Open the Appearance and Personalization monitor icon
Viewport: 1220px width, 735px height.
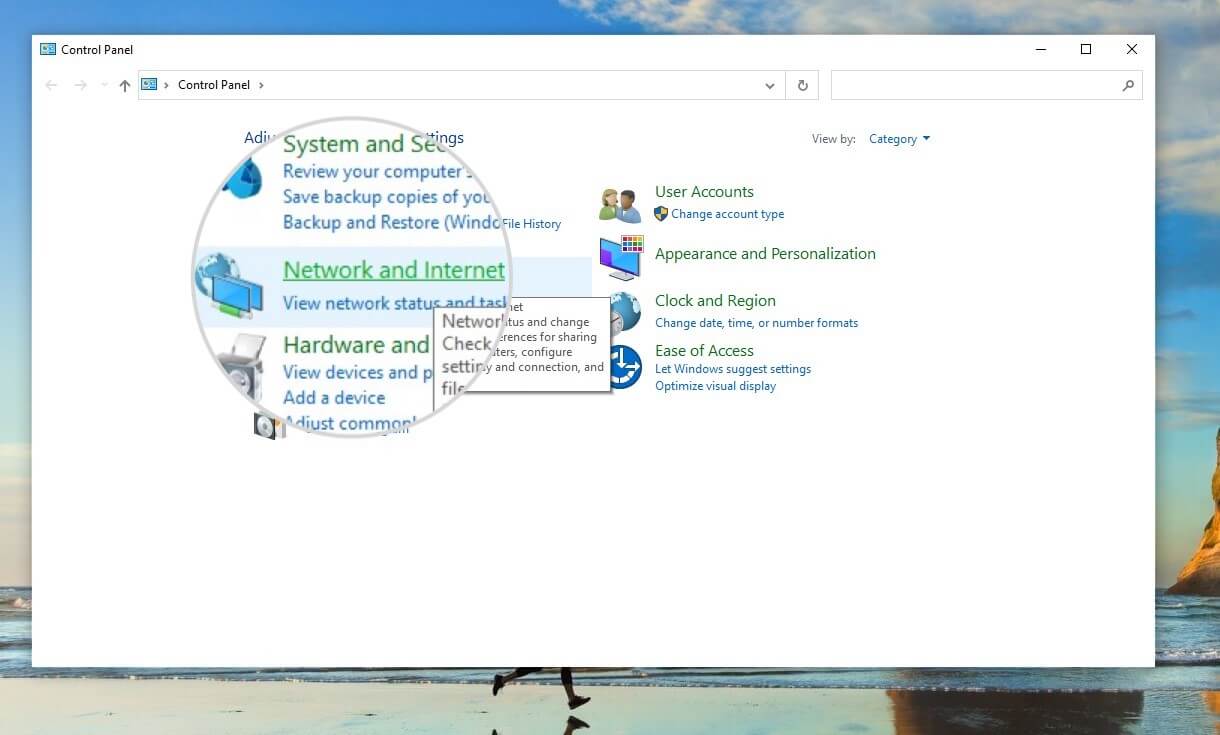[x=621, y=258]
